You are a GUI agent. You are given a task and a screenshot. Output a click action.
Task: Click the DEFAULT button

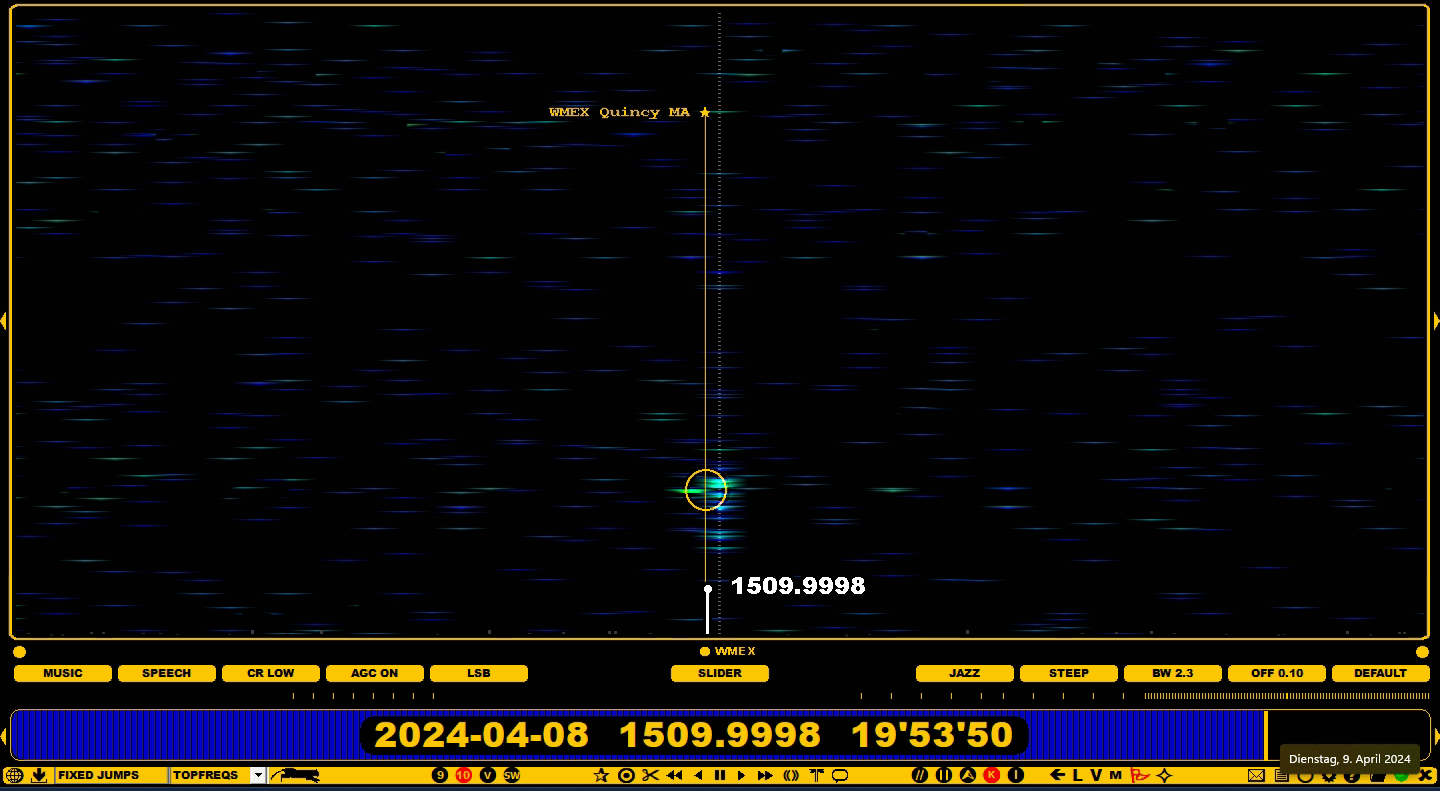pos(1380,673)
